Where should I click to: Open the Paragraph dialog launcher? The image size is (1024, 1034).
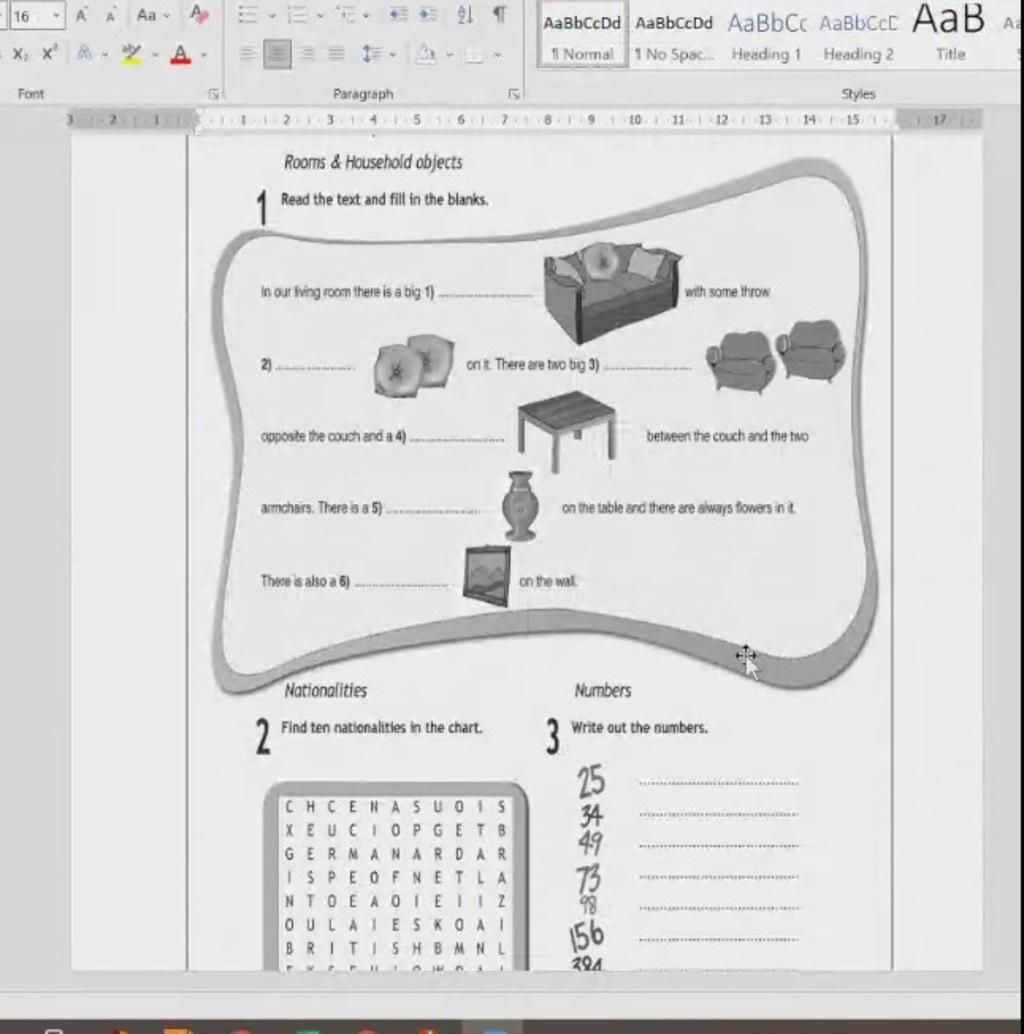[514, 94]
